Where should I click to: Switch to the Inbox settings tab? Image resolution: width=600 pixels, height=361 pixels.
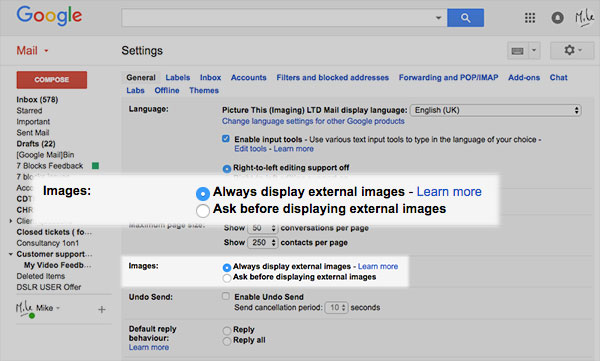pos(210,78)
